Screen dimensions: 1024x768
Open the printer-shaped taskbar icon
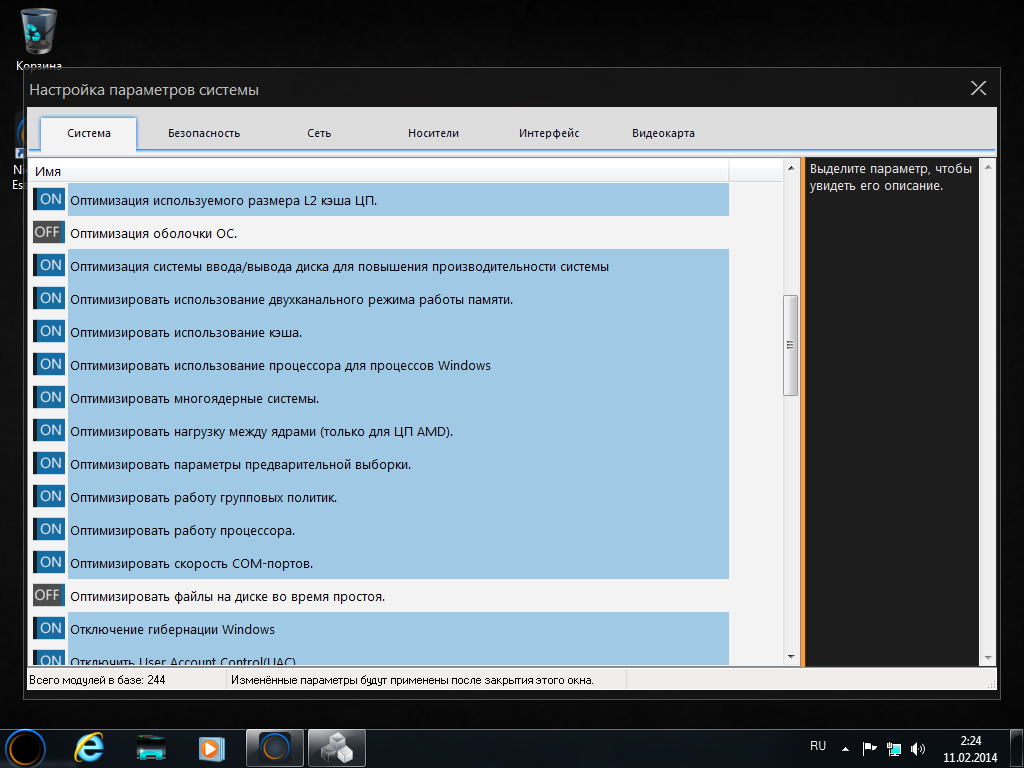click(x=151, y=747)
